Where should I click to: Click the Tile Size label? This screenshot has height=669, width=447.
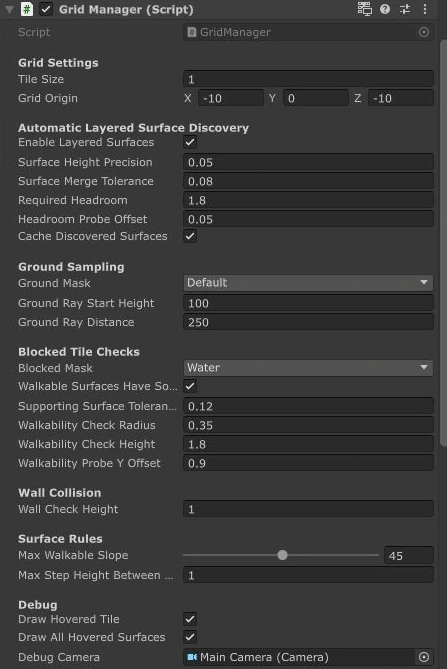coord(41,79)
